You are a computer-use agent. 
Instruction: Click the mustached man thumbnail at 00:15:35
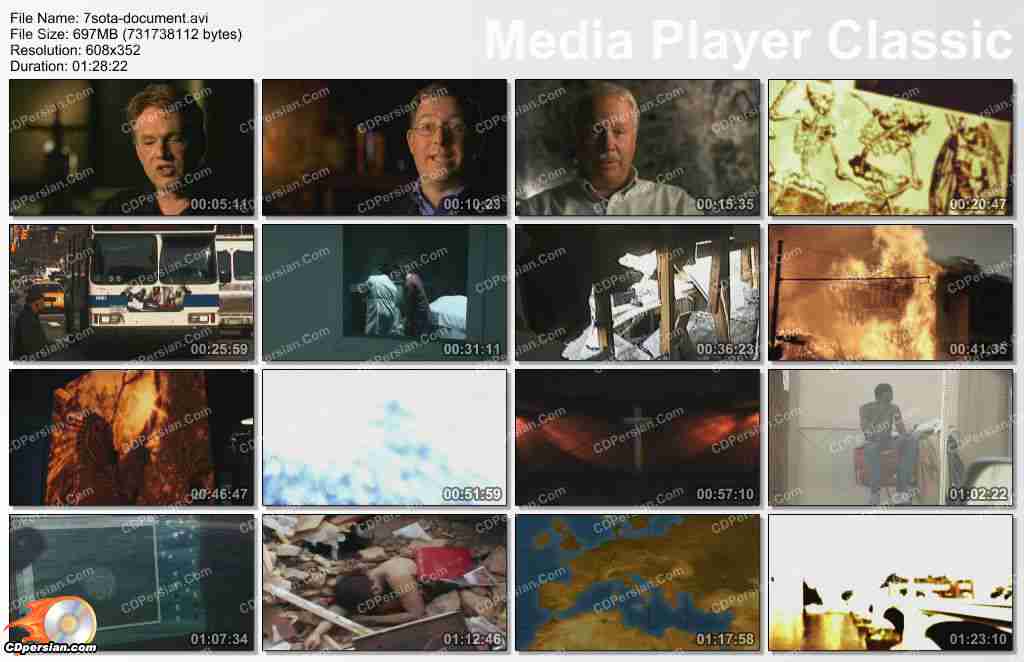tap(637, 148)
